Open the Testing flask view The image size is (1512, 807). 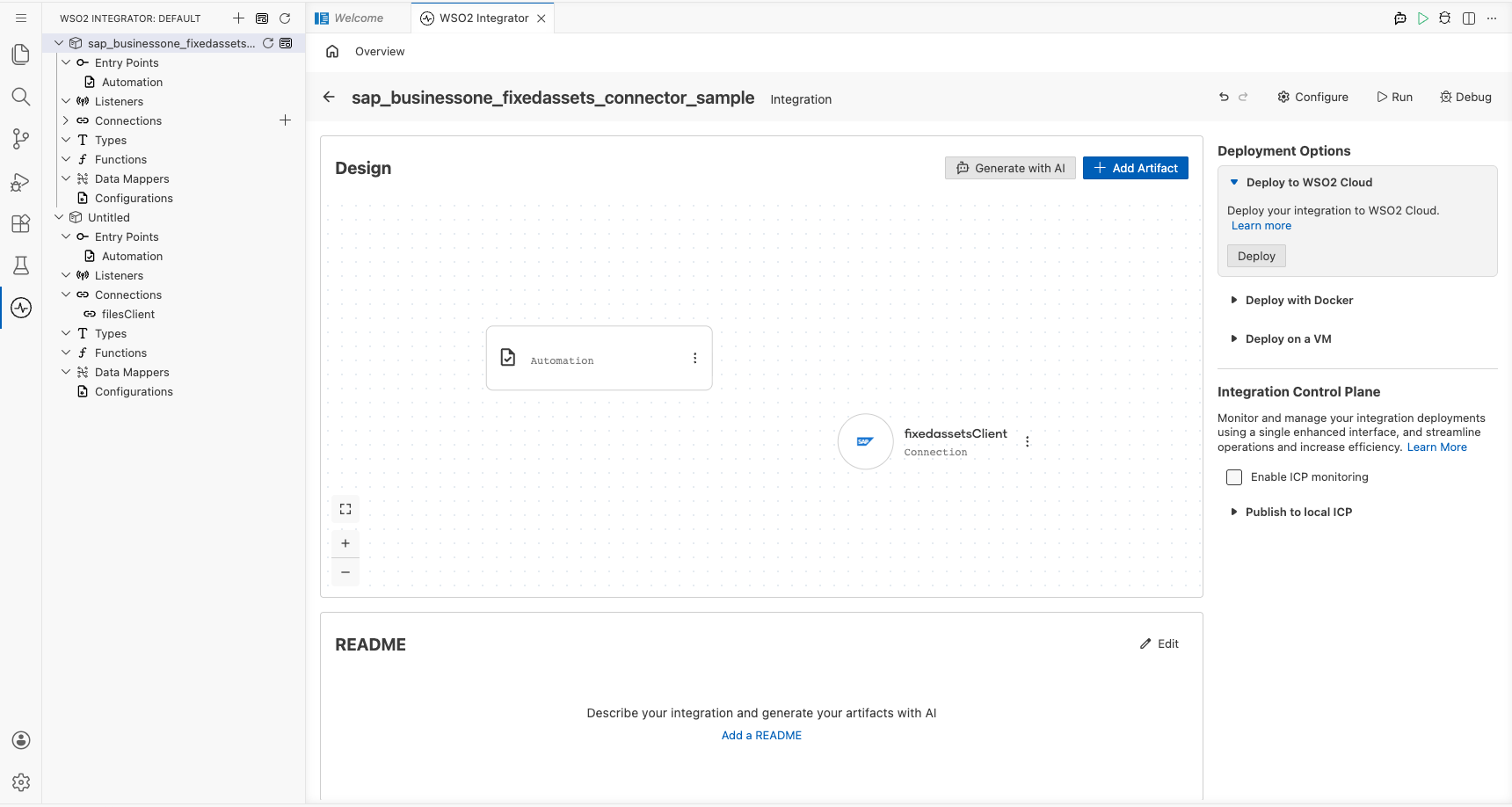(21, 265)
